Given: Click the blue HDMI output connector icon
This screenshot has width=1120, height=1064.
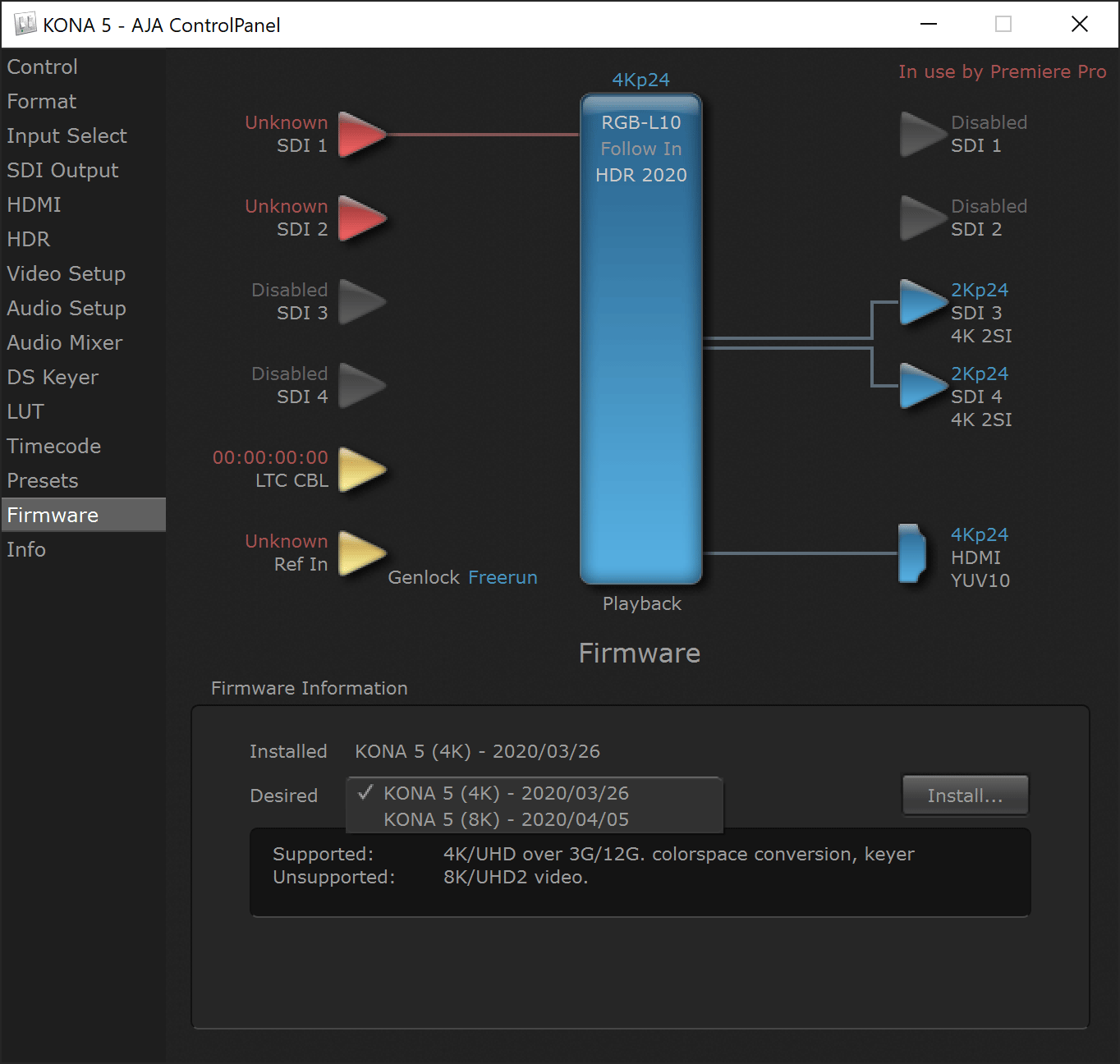Looking at the screenshot, I should pyautogui.click(x=912, y=553).
